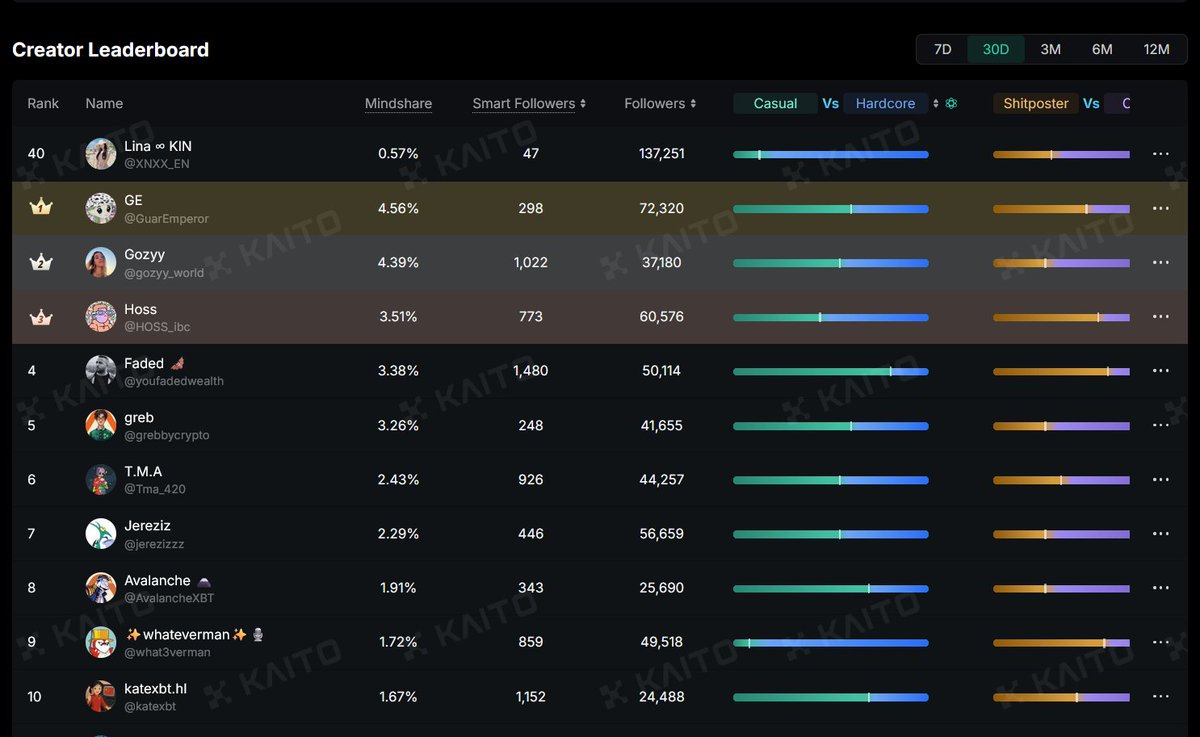Open more options for Gozyy row
Image resolution: width=1200 pixels, height=737 pixels.
(x=1161, y=262)
